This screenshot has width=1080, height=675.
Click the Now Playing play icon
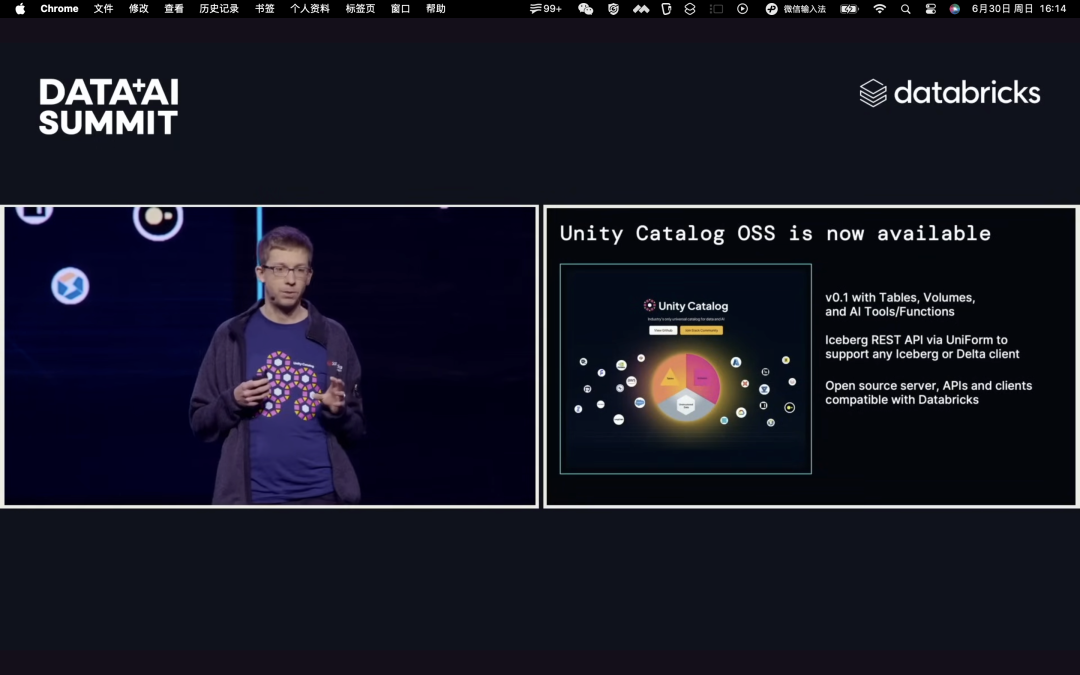(x=742, y=9)
